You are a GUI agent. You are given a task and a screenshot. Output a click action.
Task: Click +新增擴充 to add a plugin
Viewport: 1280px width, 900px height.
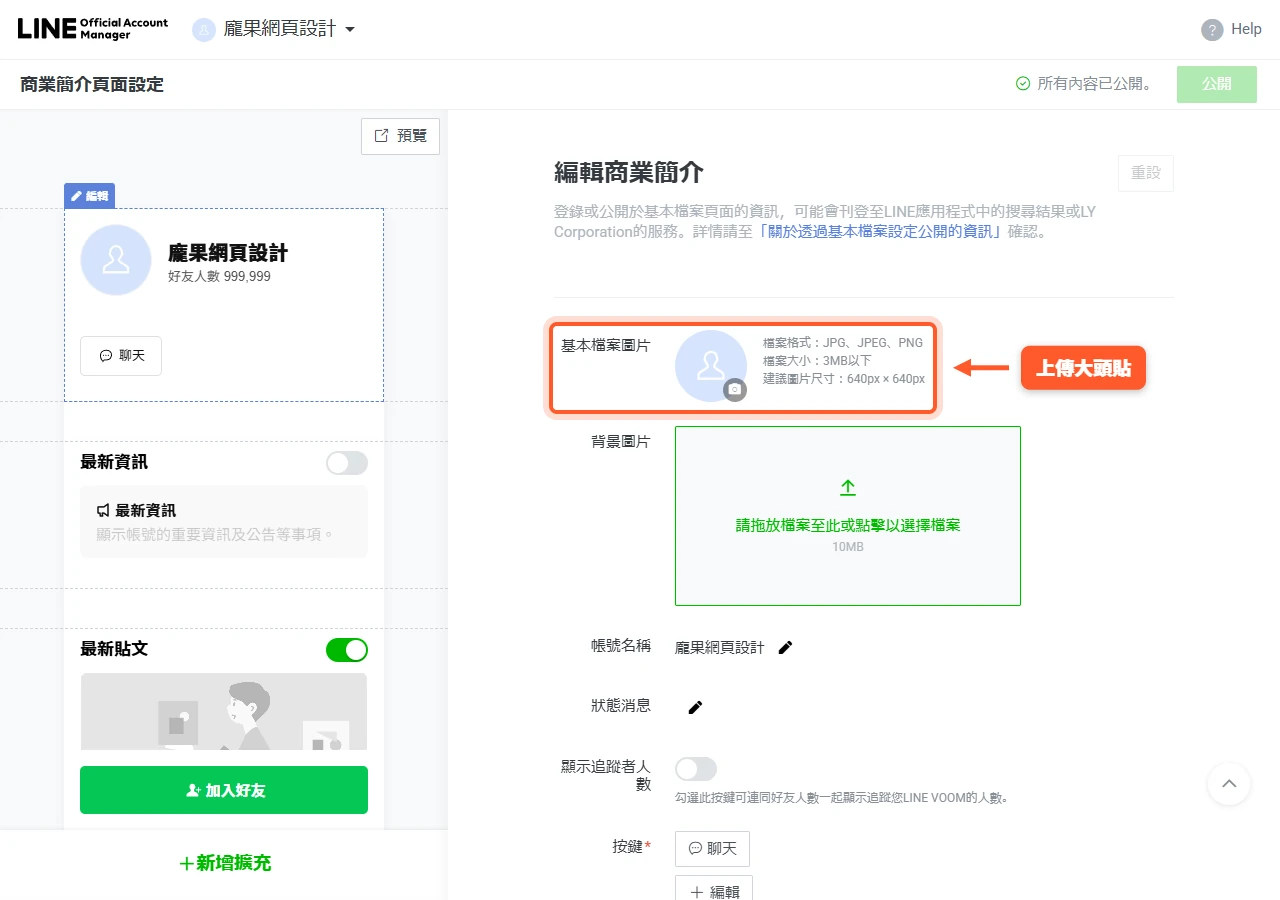(224, 863)
